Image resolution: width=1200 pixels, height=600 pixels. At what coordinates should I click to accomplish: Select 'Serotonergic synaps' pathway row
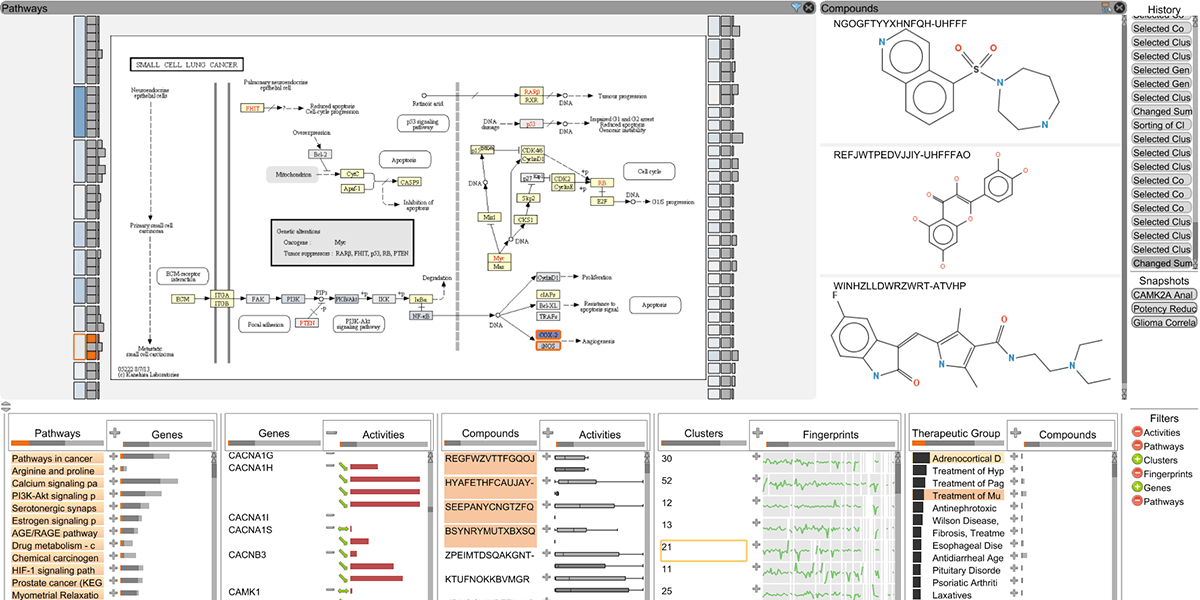57,508
